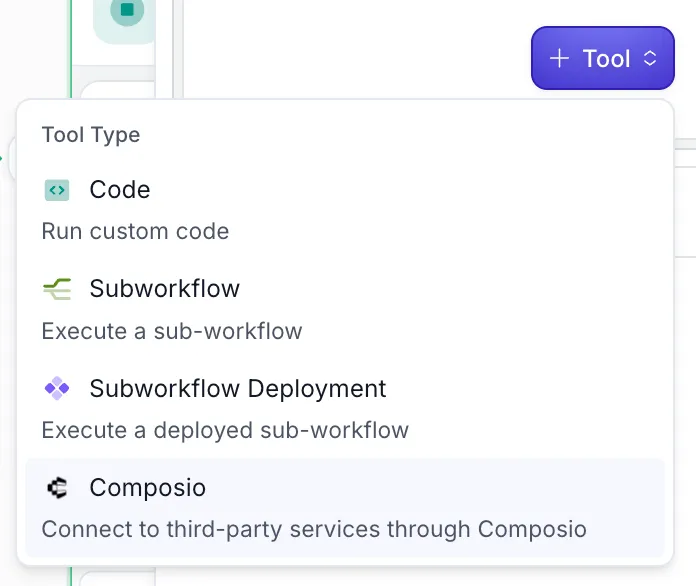Click the Composio logo icon

57,487
